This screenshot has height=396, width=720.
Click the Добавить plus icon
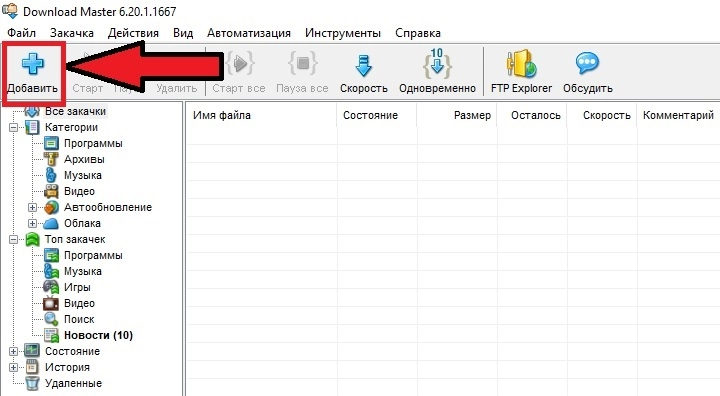coord(33,63)
